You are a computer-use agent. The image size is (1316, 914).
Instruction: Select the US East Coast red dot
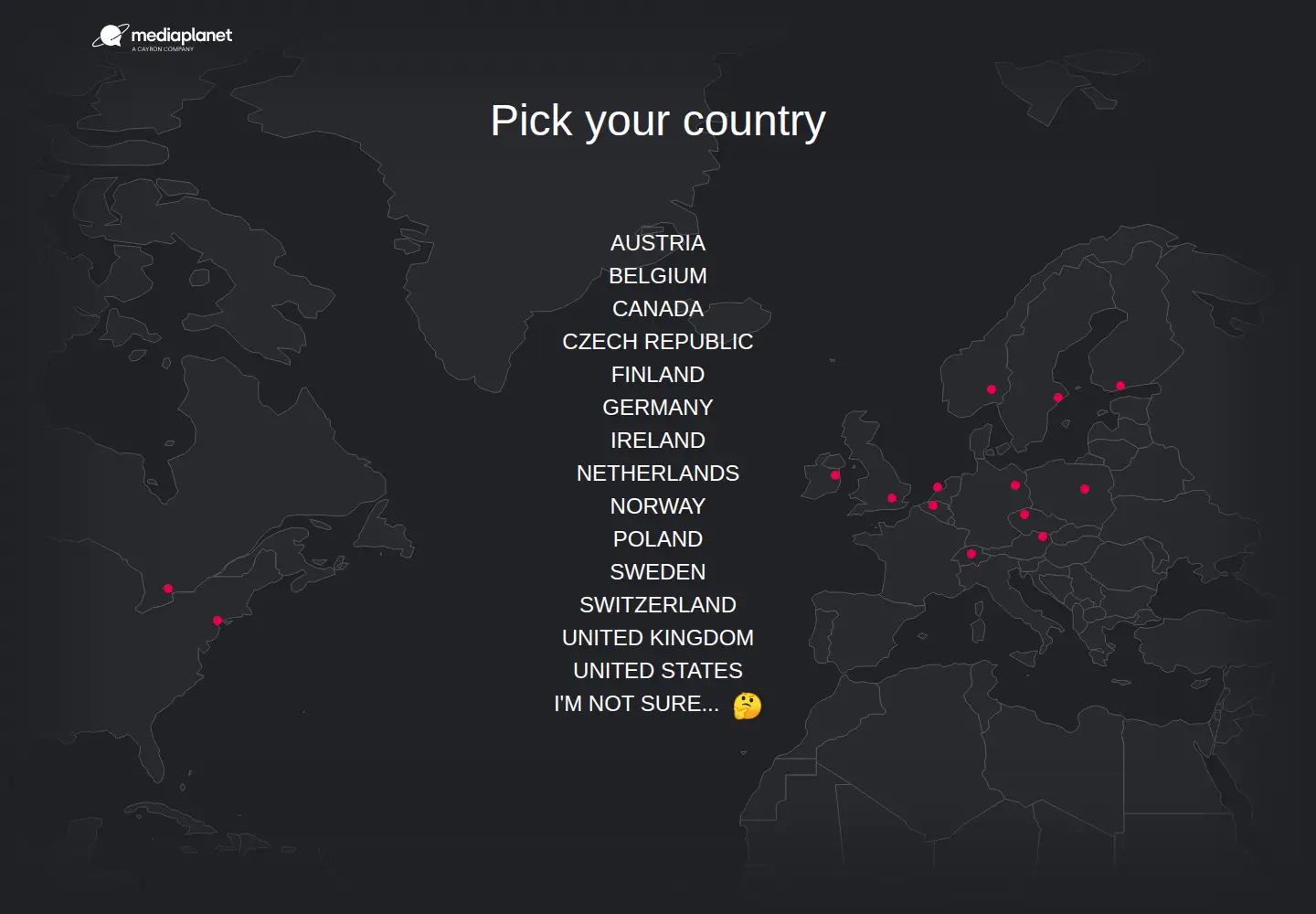218,621
